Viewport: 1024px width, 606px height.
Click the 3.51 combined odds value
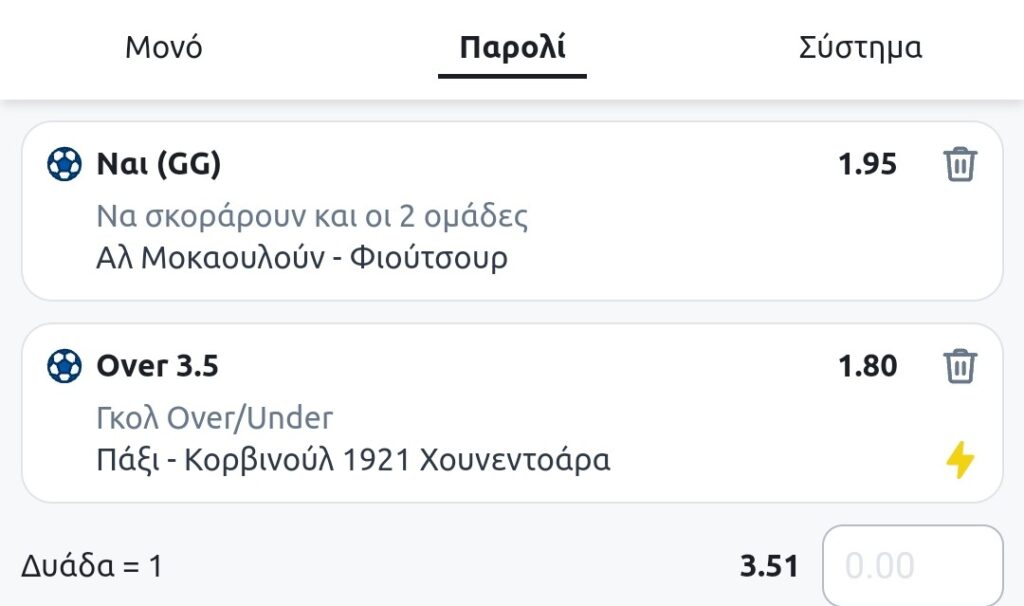pyautogui.click(x=769, y=566)
